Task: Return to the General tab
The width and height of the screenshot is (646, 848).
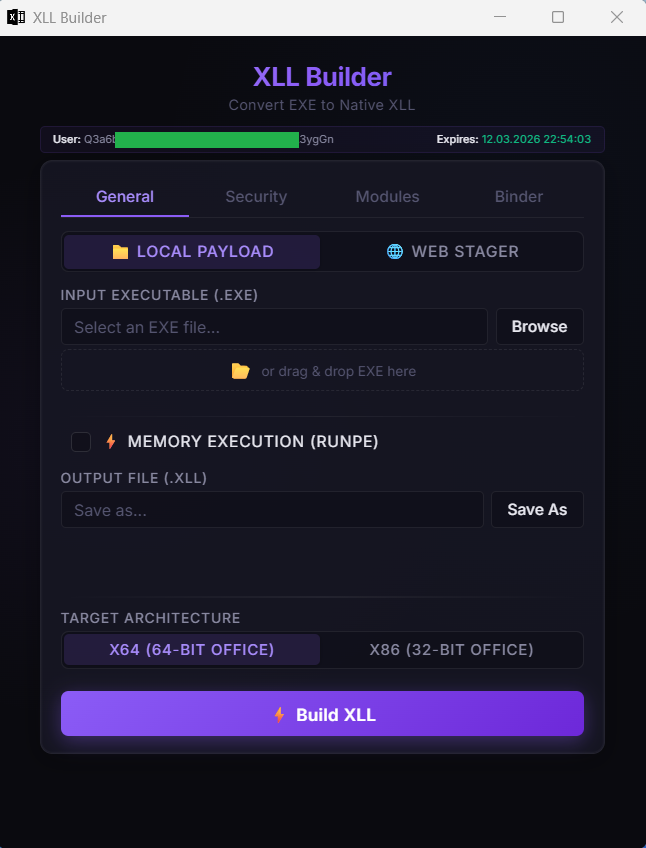Action: point(124,196)
